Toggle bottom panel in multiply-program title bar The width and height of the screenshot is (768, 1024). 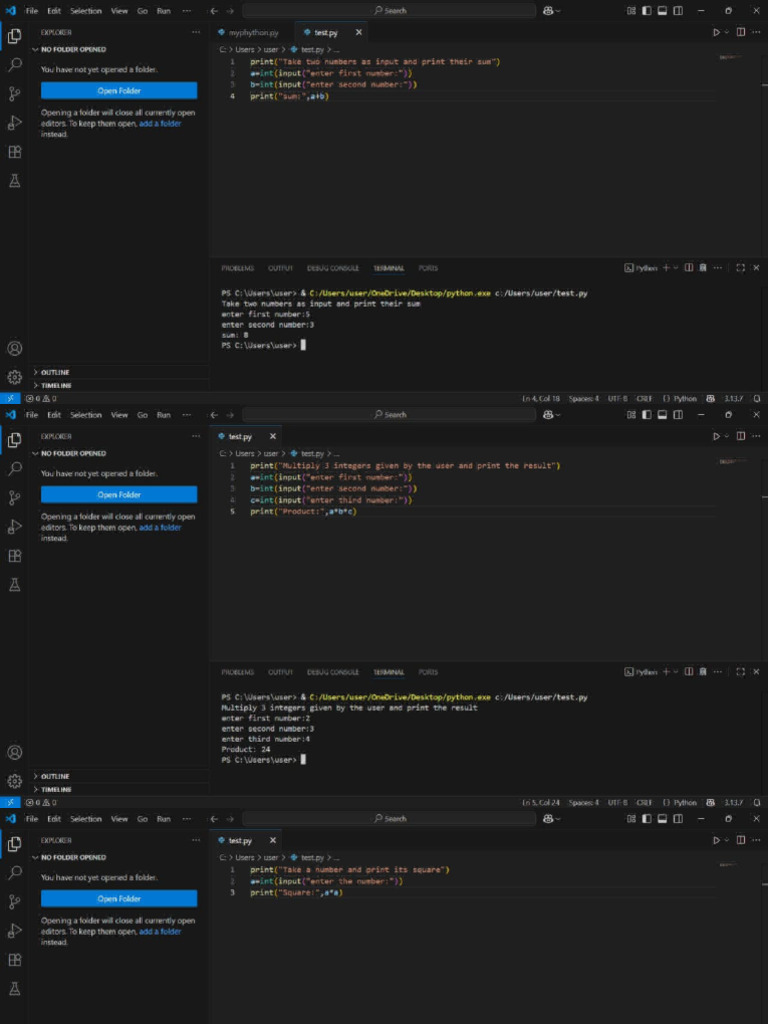click(662, 415)
